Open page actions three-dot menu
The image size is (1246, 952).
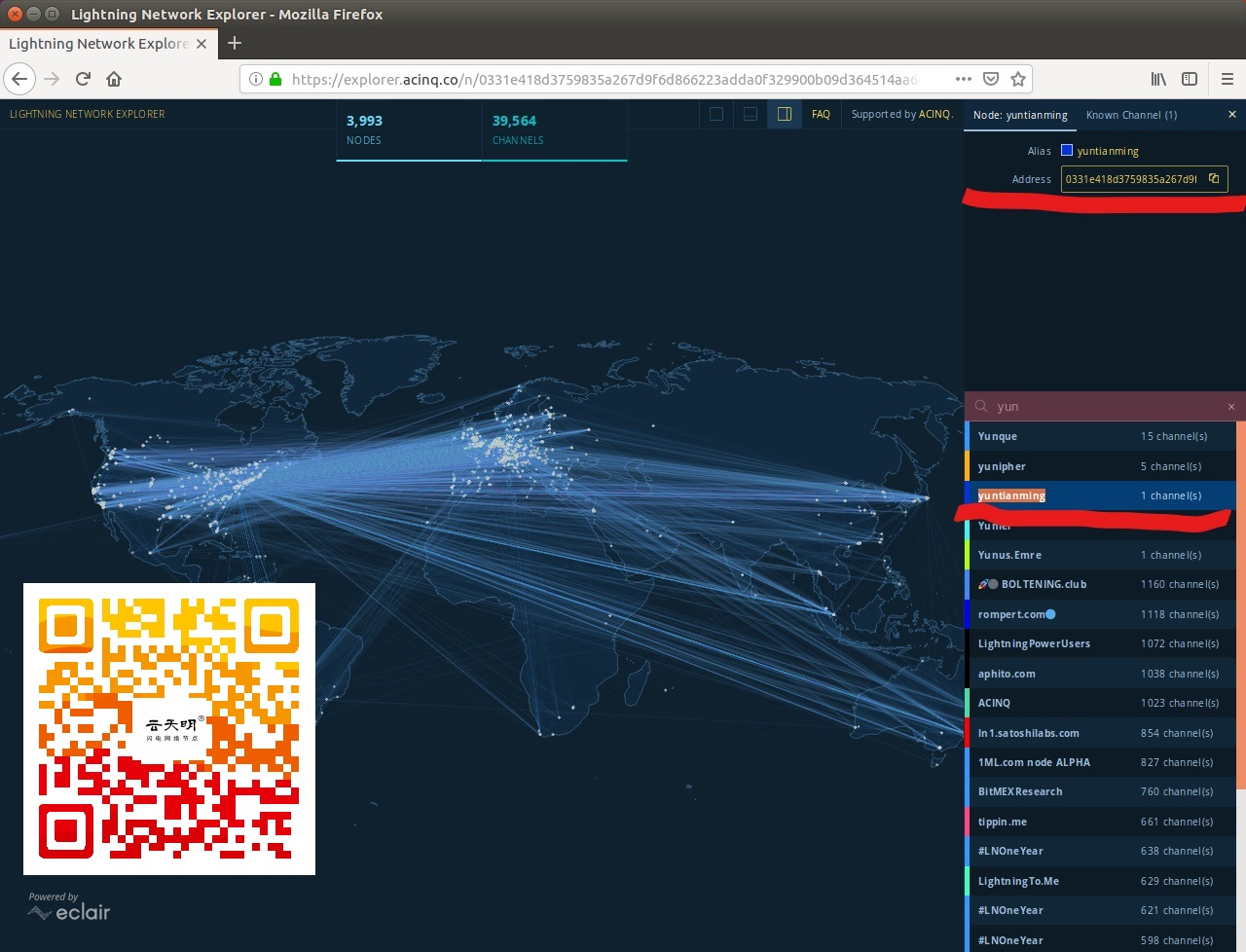[x=964, y=79]
